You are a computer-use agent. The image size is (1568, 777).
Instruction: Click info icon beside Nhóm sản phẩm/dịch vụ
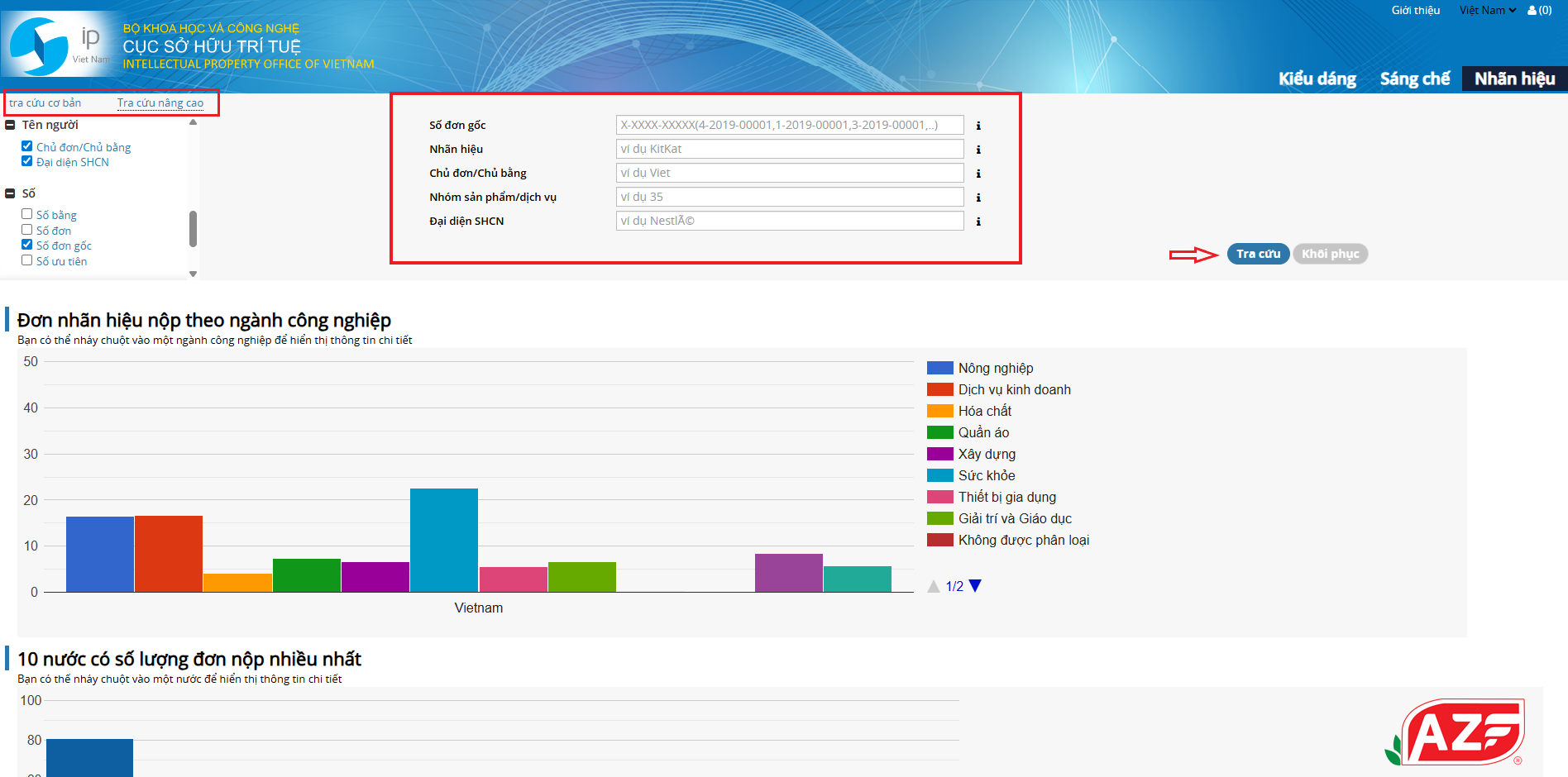tap(978, 198)
